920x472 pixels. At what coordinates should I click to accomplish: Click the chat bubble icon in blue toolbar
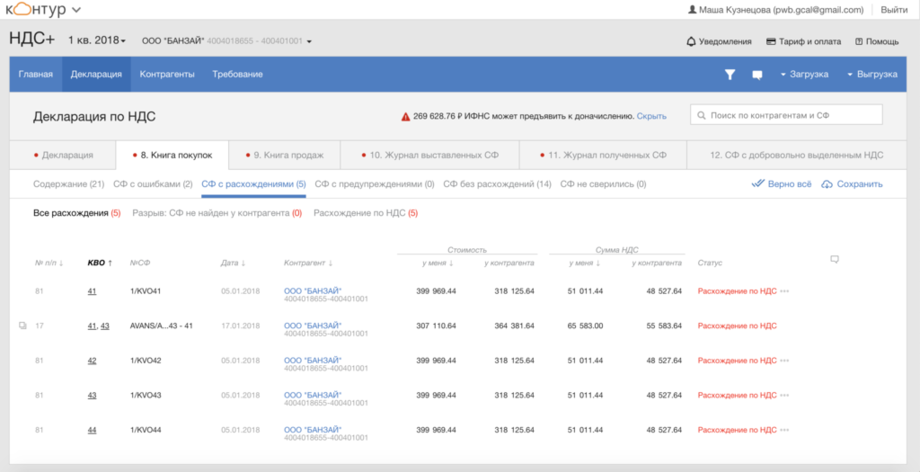(757, 74)
